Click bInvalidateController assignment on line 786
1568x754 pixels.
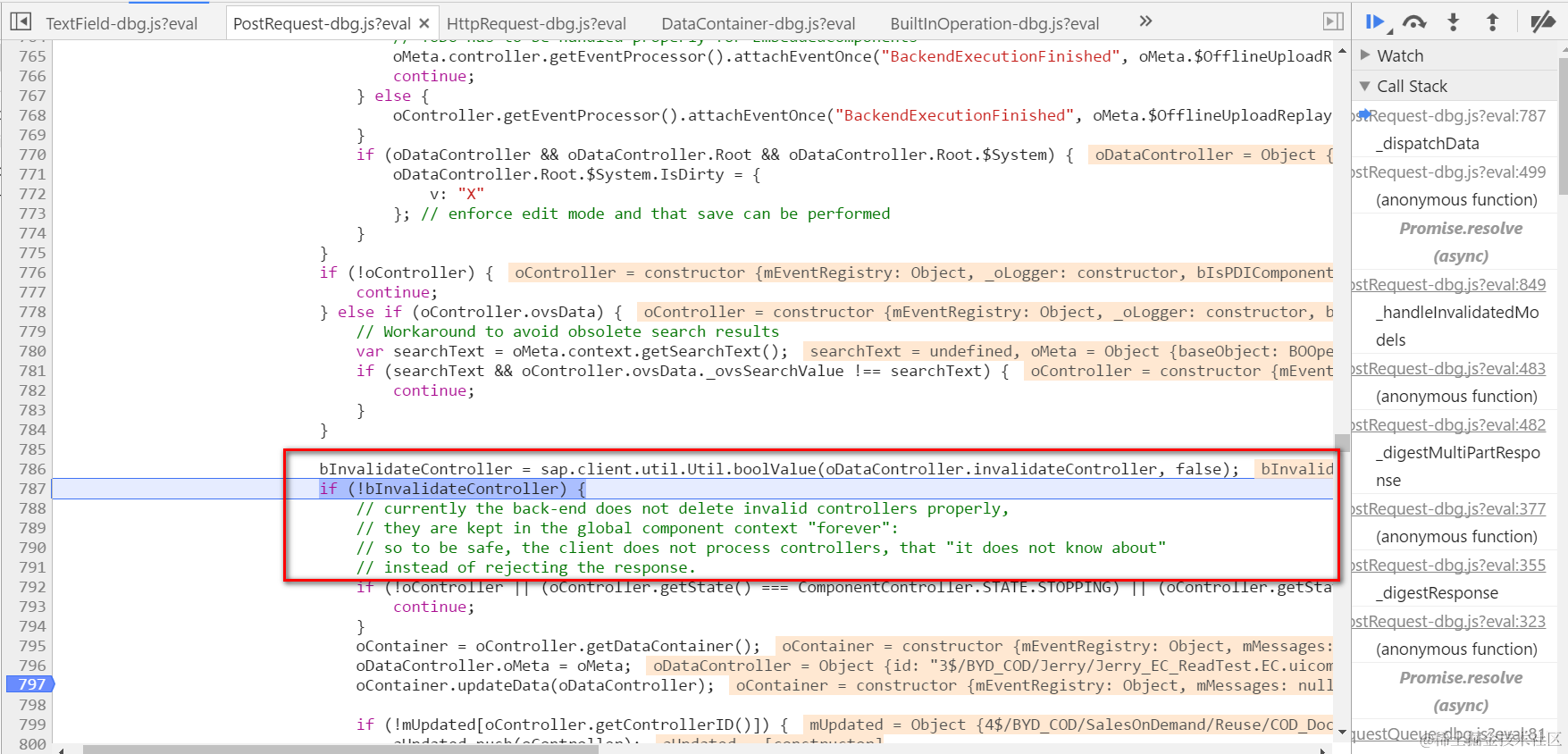click(779, 469)
